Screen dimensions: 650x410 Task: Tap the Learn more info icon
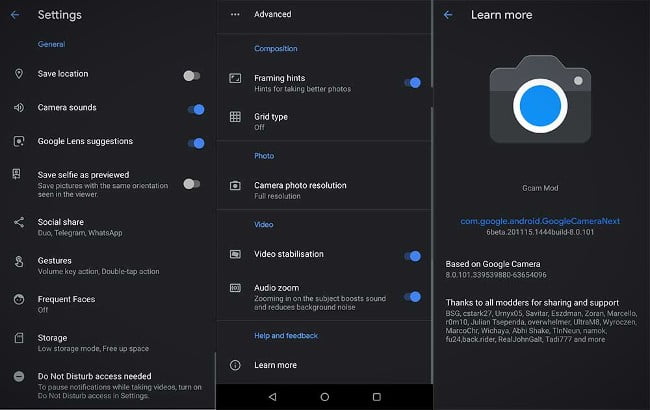click(235, 365)
